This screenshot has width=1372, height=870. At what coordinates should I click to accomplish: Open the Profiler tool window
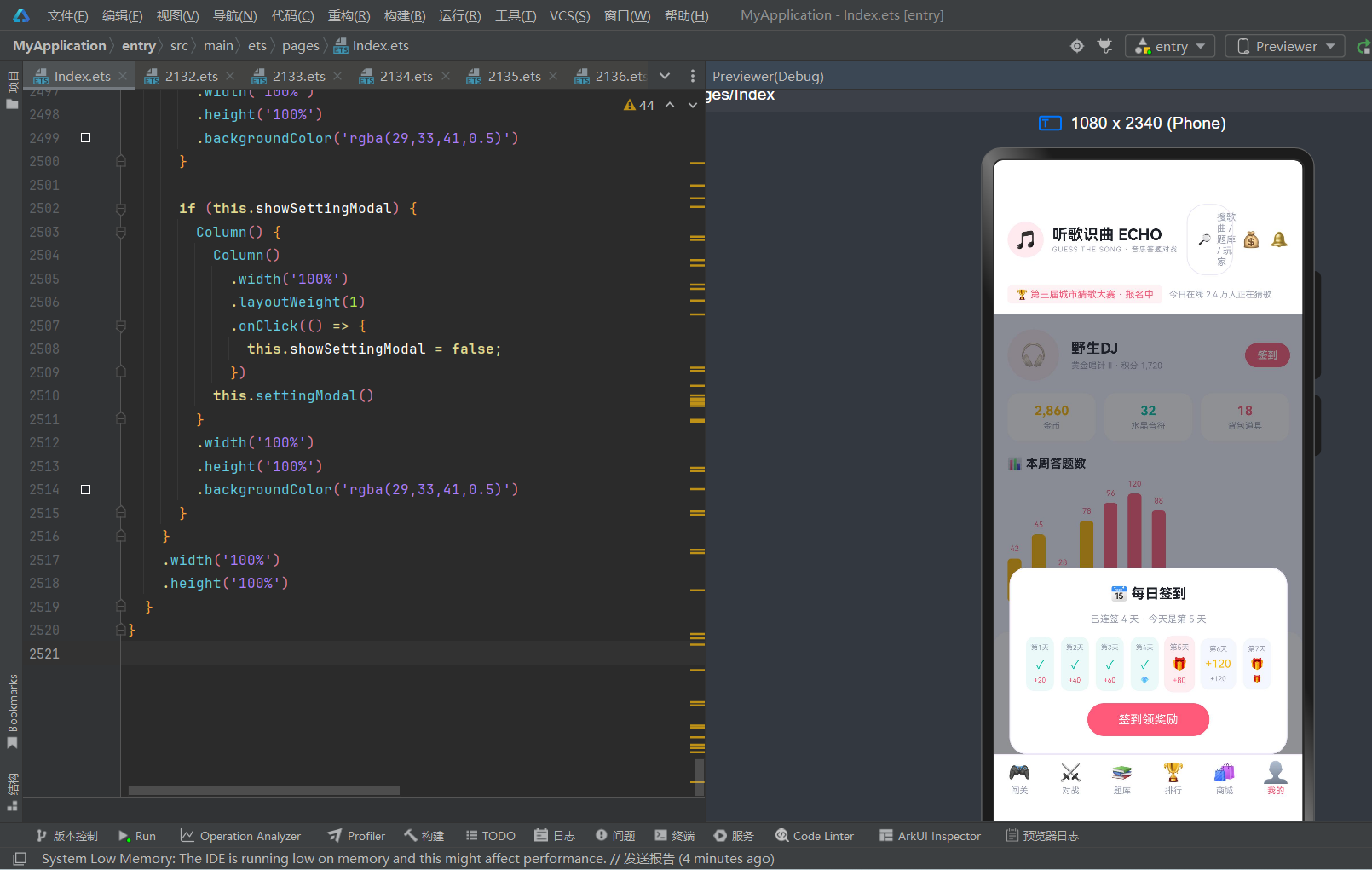click(x=356, y=836)
